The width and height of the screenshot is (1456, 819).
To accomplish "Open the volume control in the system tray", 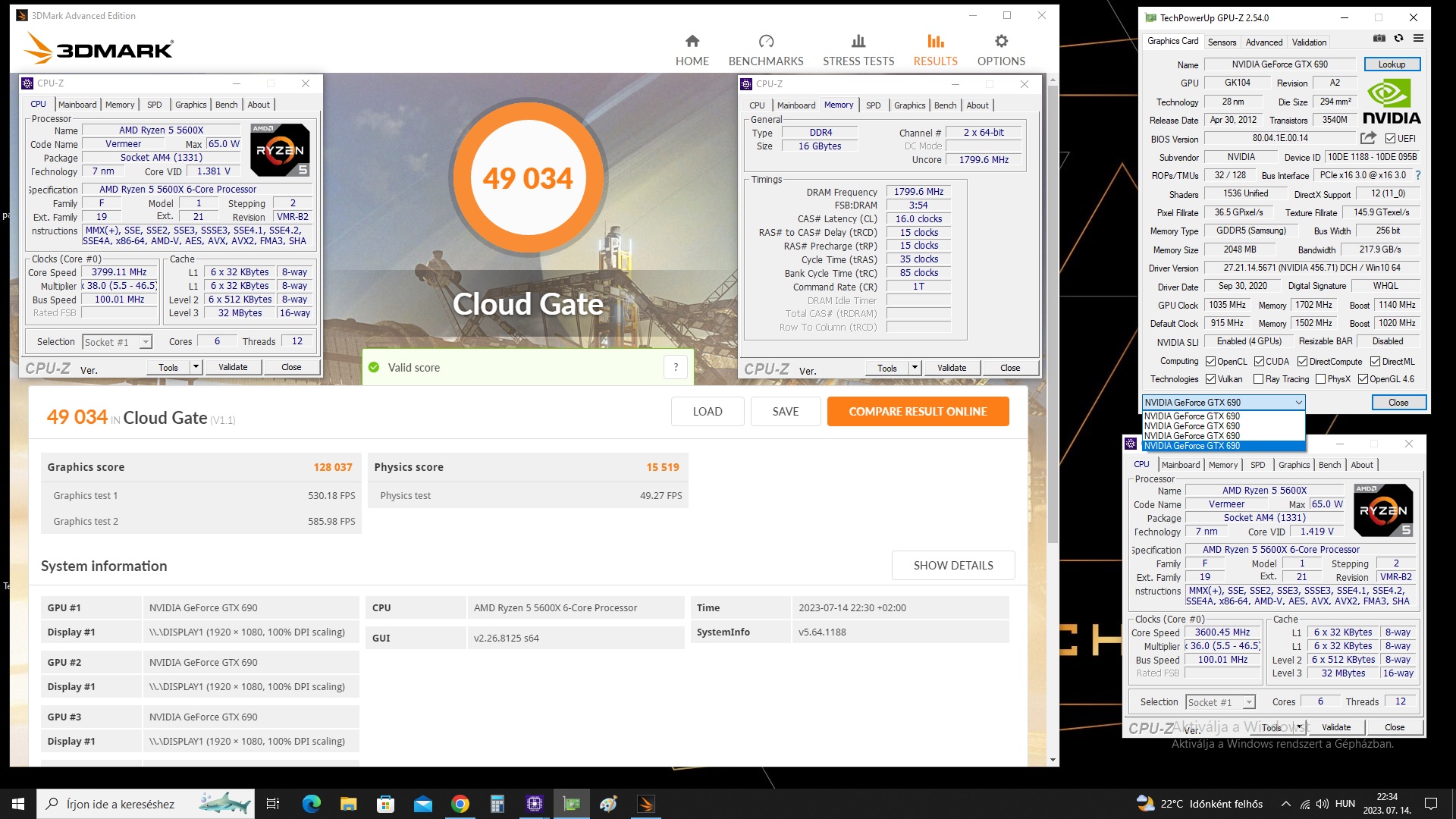I will pyautogui.click(x=1322, y=804).
